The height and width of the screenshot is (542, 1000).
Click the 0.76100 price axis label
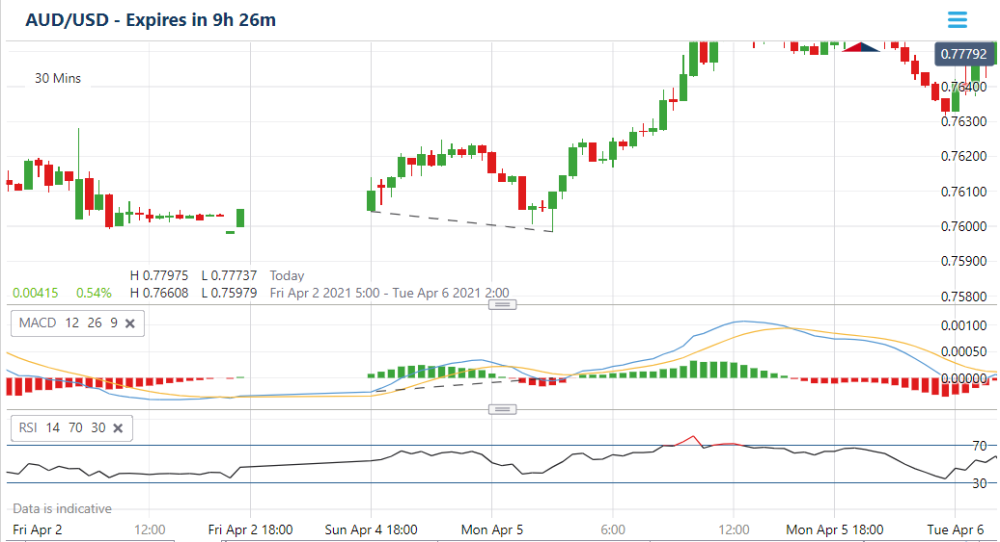(964, 191)
